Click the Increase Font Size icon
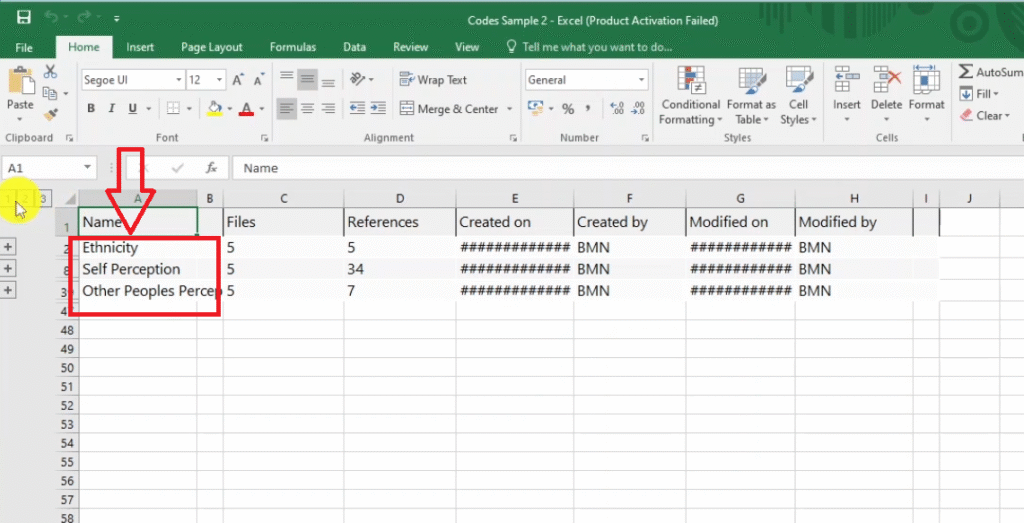Viewport: 1024px width, 523px height. (238, 80)
